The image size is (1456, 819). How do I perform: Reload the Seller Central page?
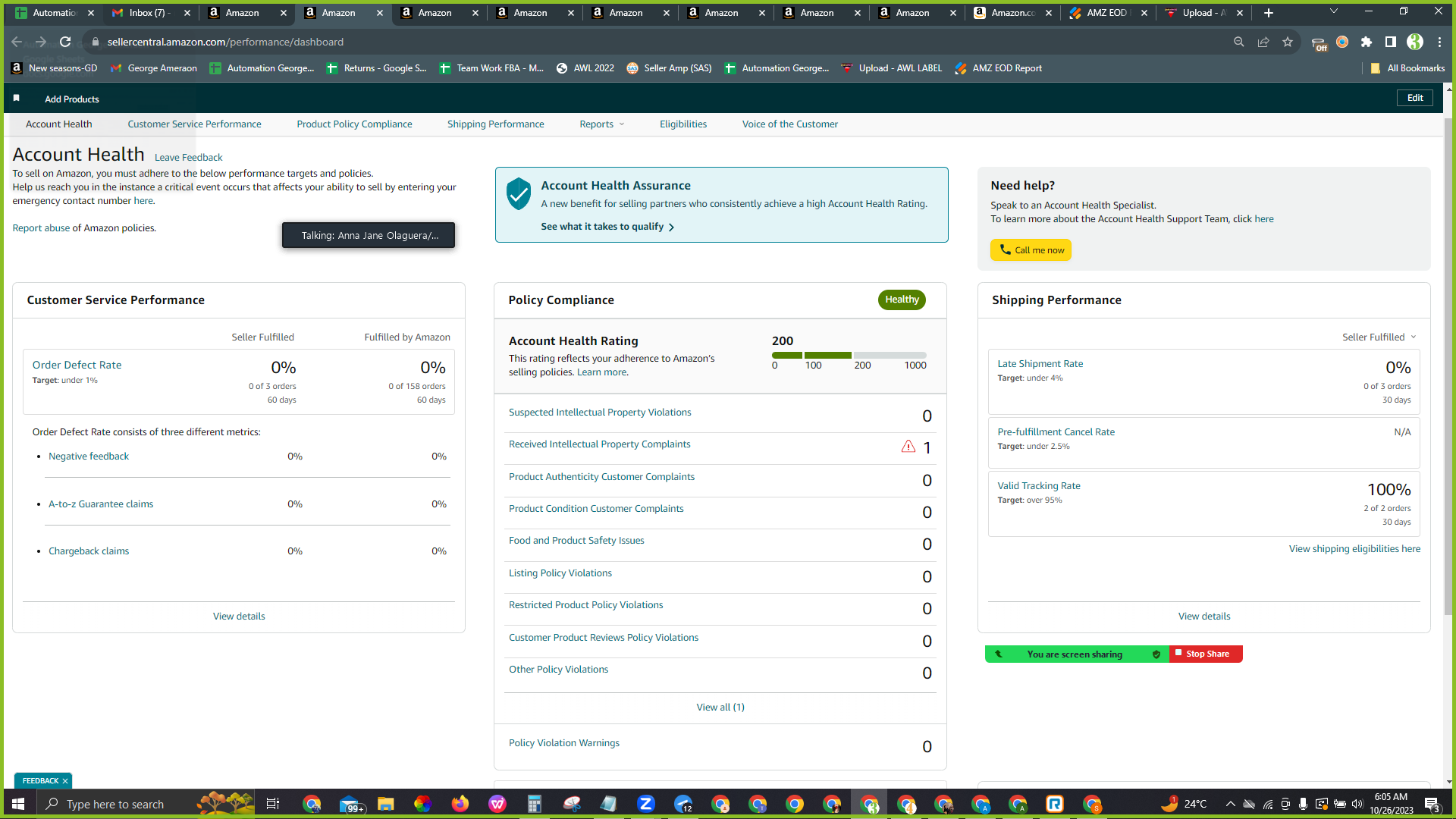point(65,42)
